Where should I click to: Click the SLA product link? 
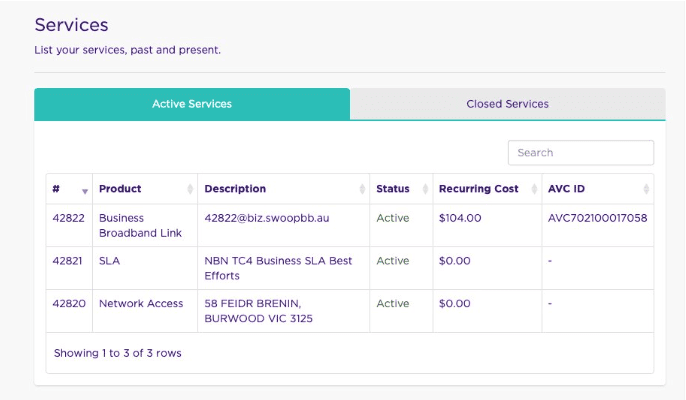109,261
